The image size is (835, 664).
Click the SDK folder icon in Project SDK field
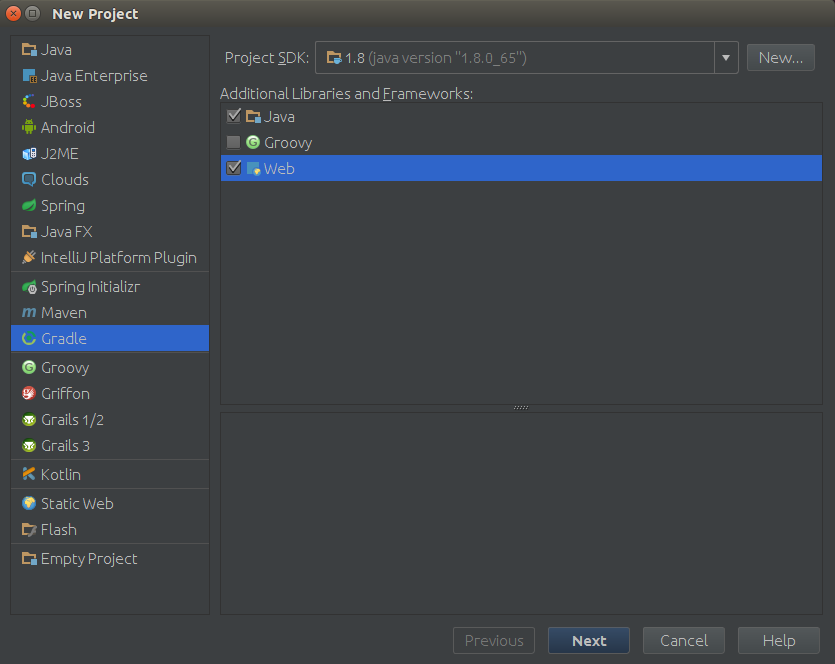334,58
